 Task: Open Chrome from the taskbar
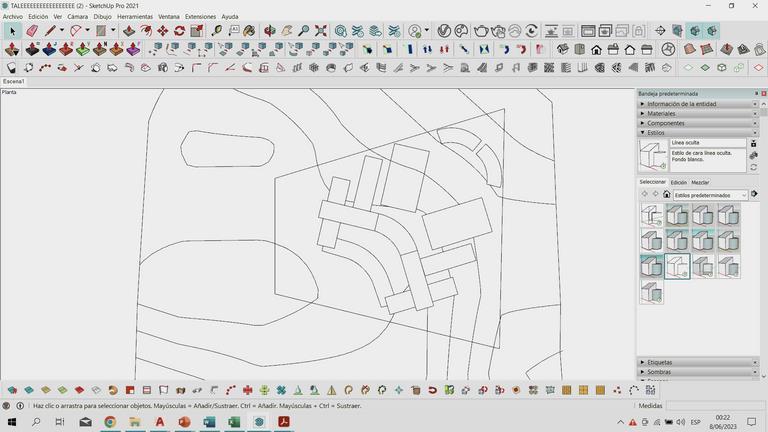point(110,422)
